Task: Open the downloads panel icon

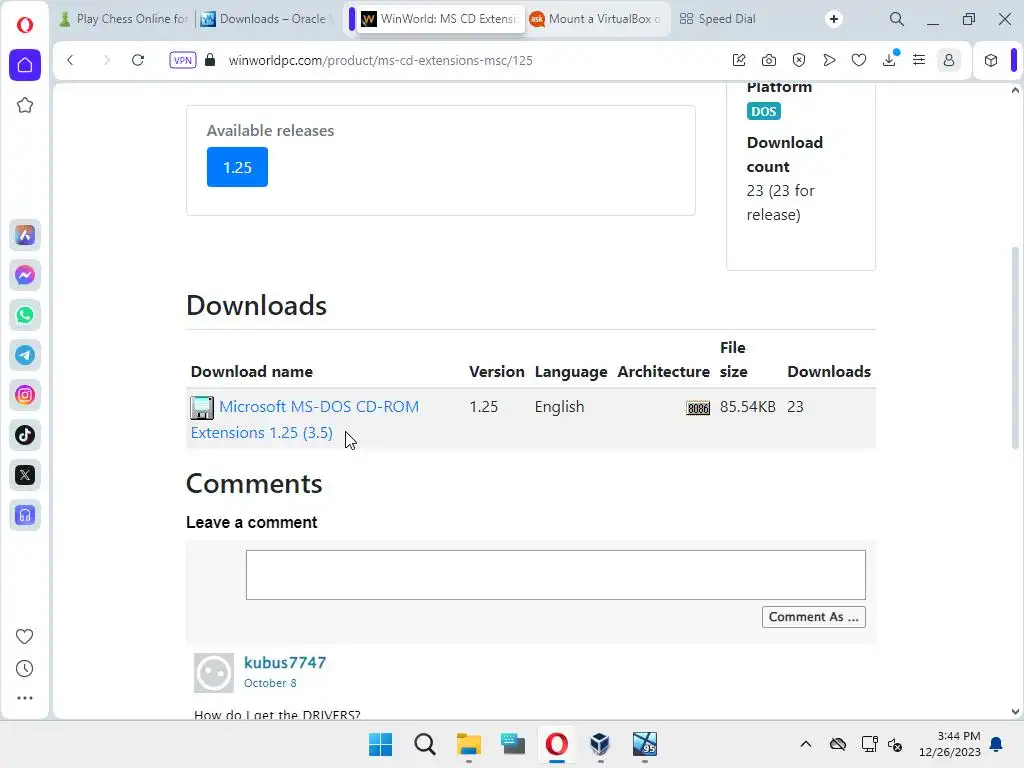Action: pos(889,59)
